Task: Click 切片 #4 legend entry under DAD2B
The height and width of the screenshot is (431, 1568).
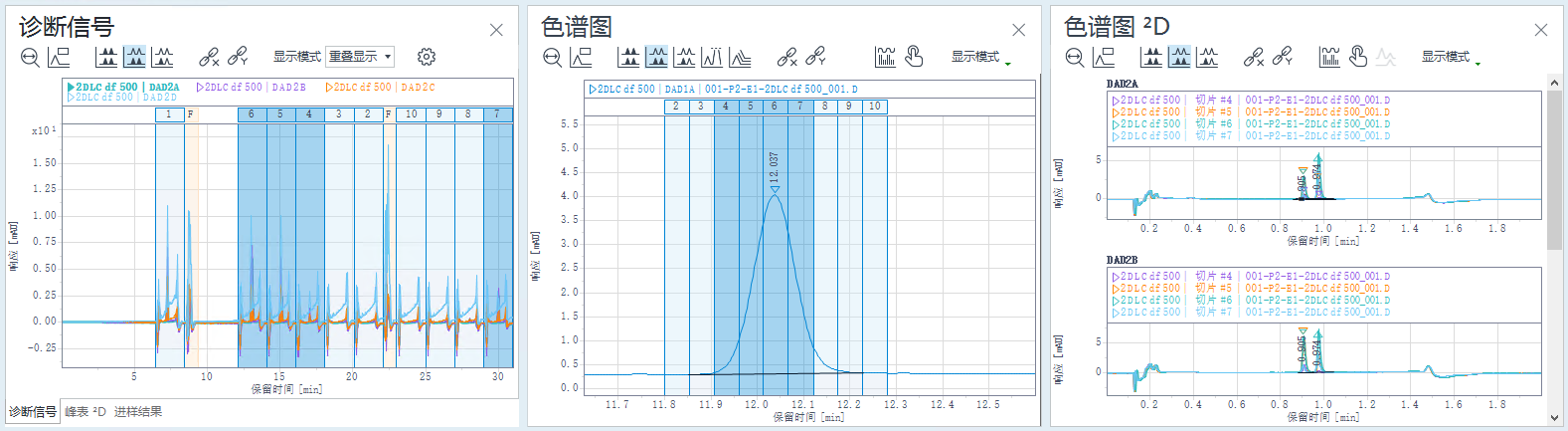Action: click(x=1251, y=276)
